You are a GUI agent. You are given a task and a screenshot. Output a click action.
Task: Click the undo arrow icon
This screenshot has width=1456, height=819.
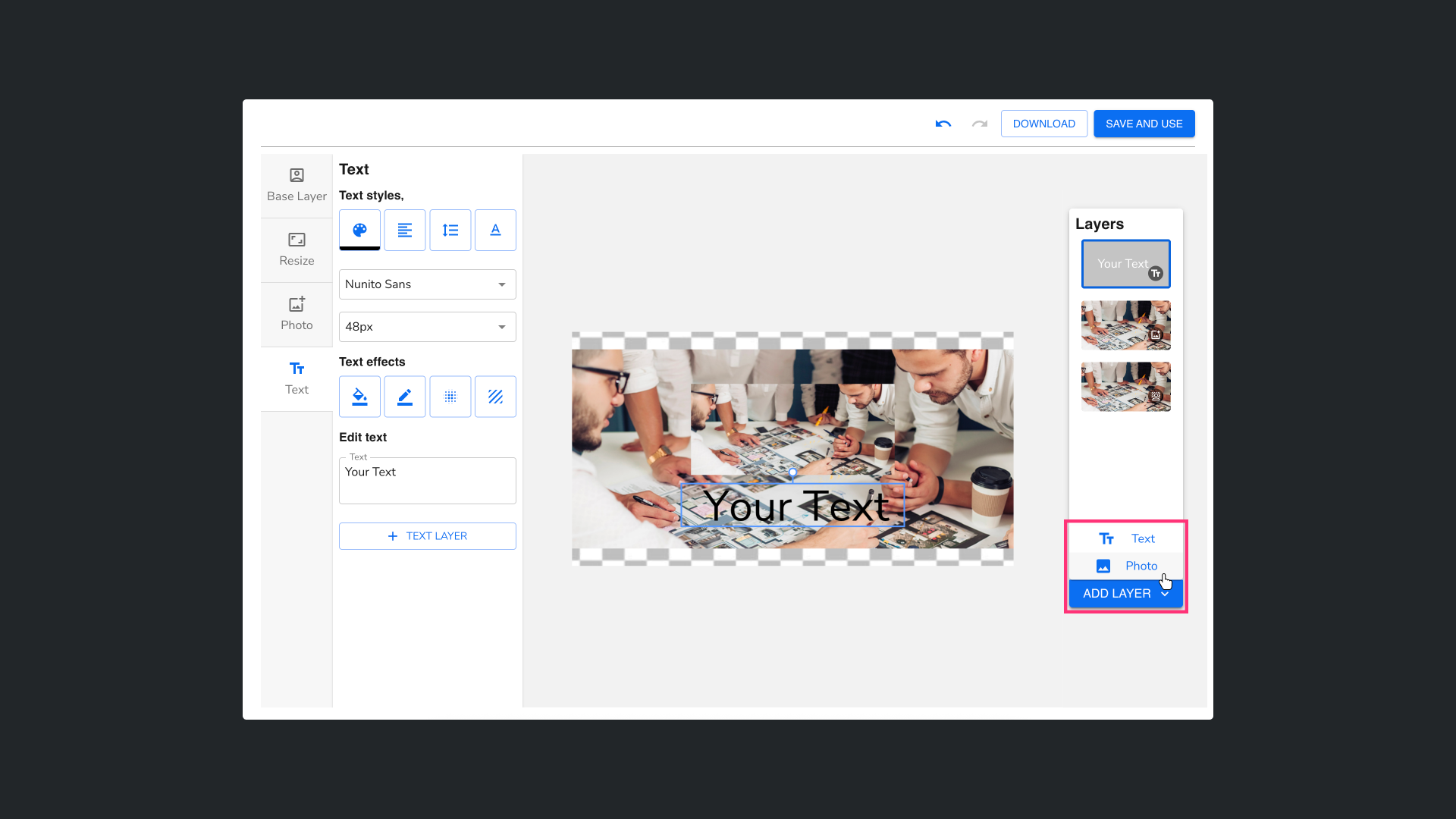[943, 124]
